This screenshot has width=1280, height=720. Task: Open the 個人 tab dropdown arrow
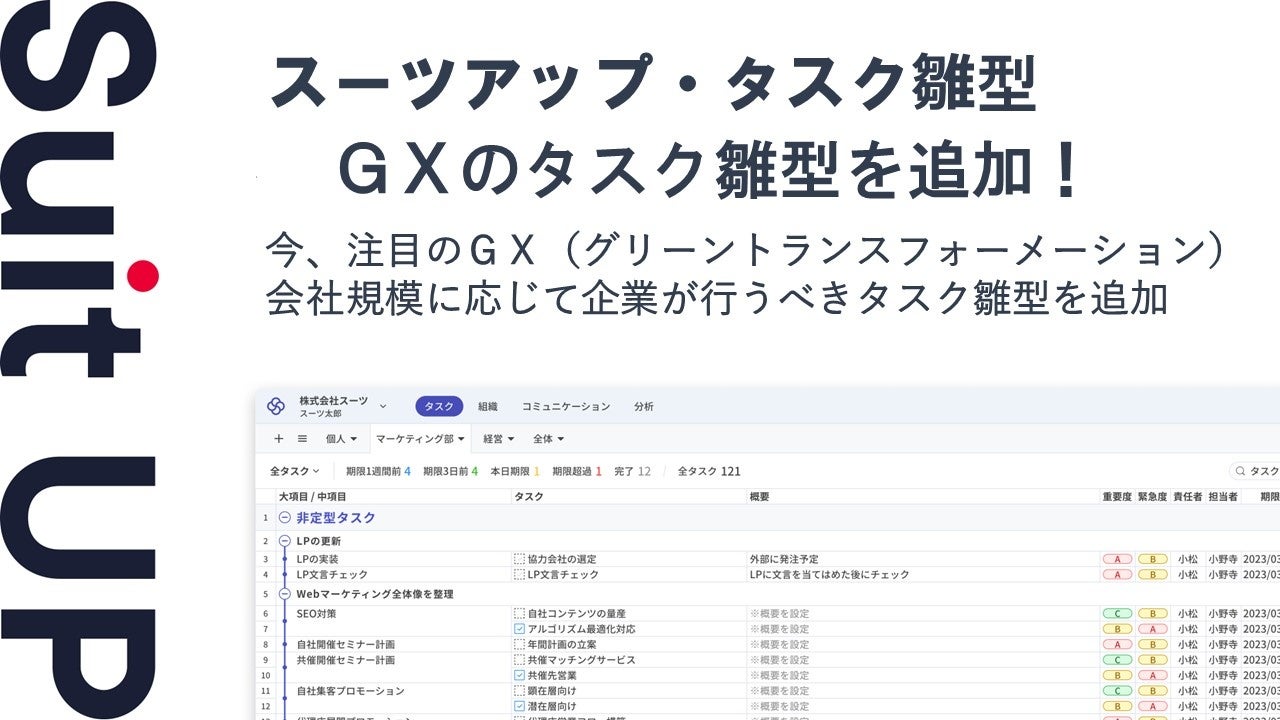click(x=352, y=439)
